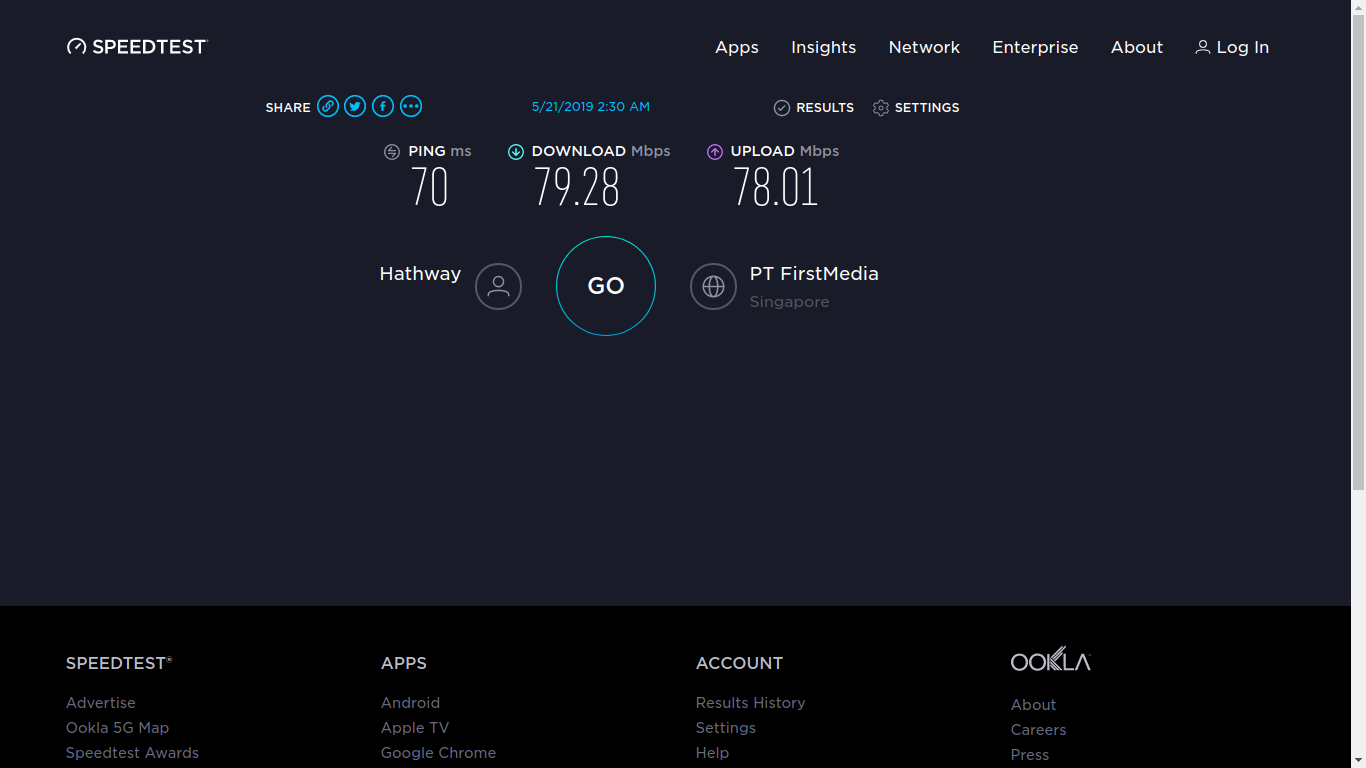This screenshot has width=1366, height=768.
Task: Share result via Twitter icon
Action: (x=355, y=107)
